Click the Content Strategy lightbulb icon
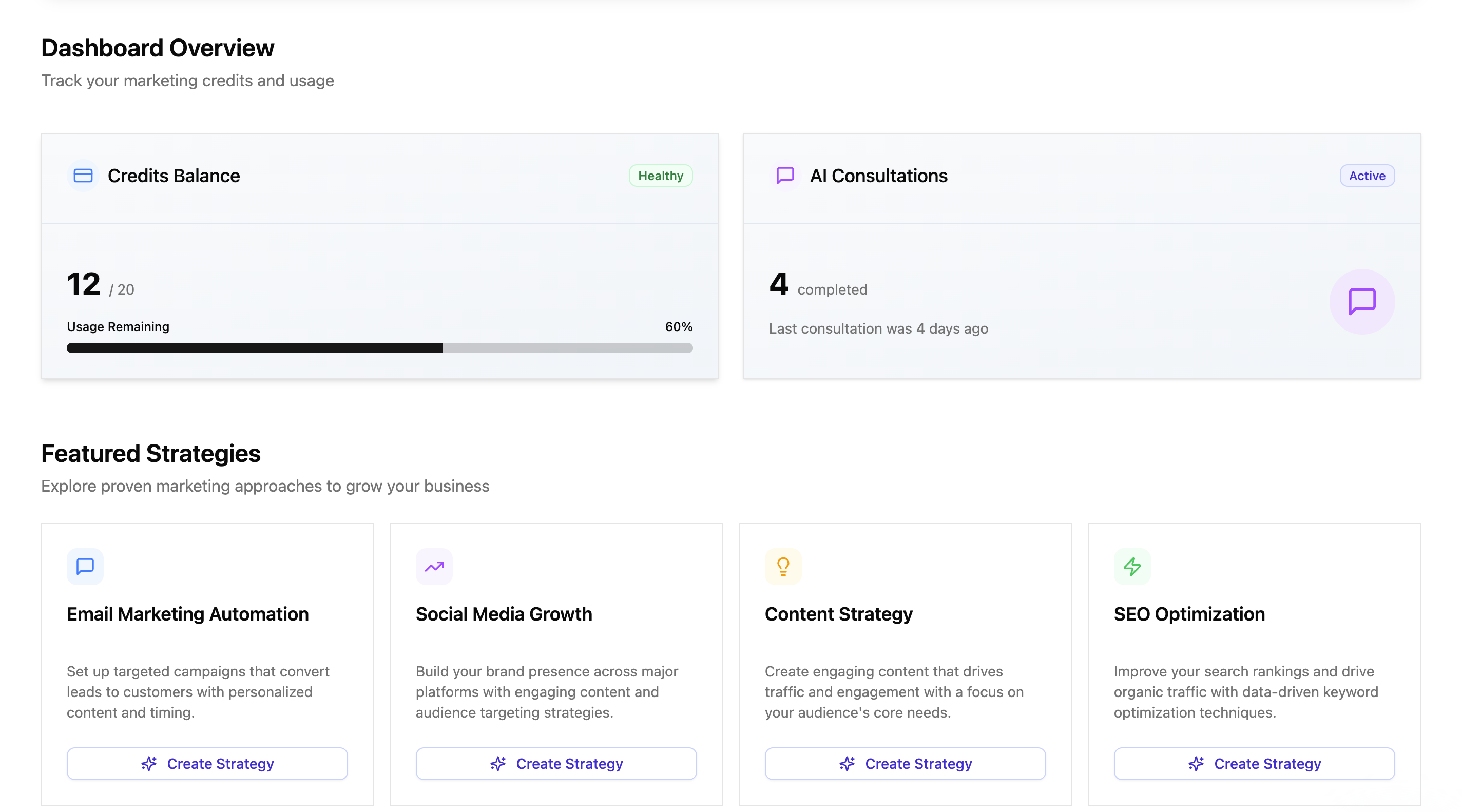The width and height of the screenshot is (1462, 812). [x=783, y=566]
